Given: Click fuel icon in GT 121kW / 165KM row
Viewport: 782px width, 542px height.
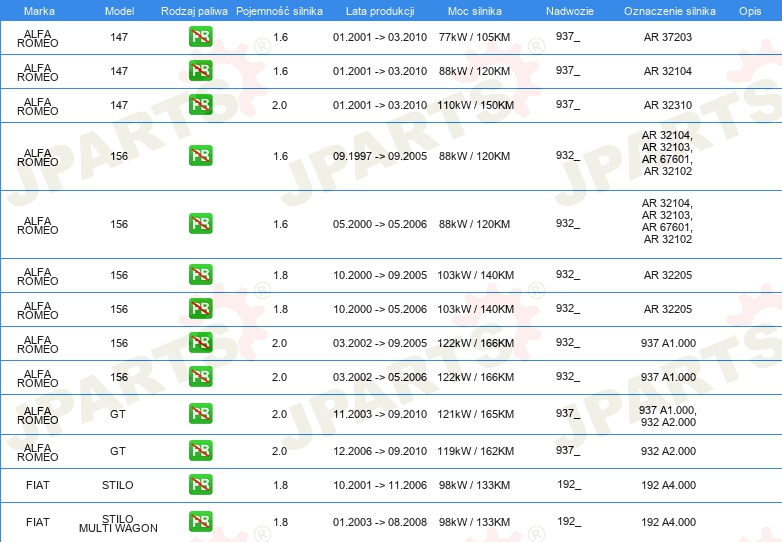Looking at the screenshot, I should pyautogui.click(x=200, y=413).
